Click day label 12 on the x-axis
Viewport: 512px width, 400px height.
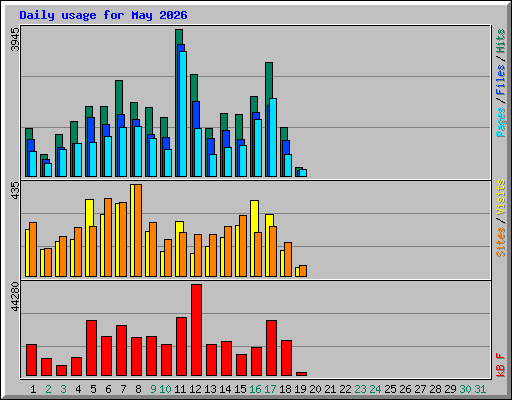coord(195,389)
